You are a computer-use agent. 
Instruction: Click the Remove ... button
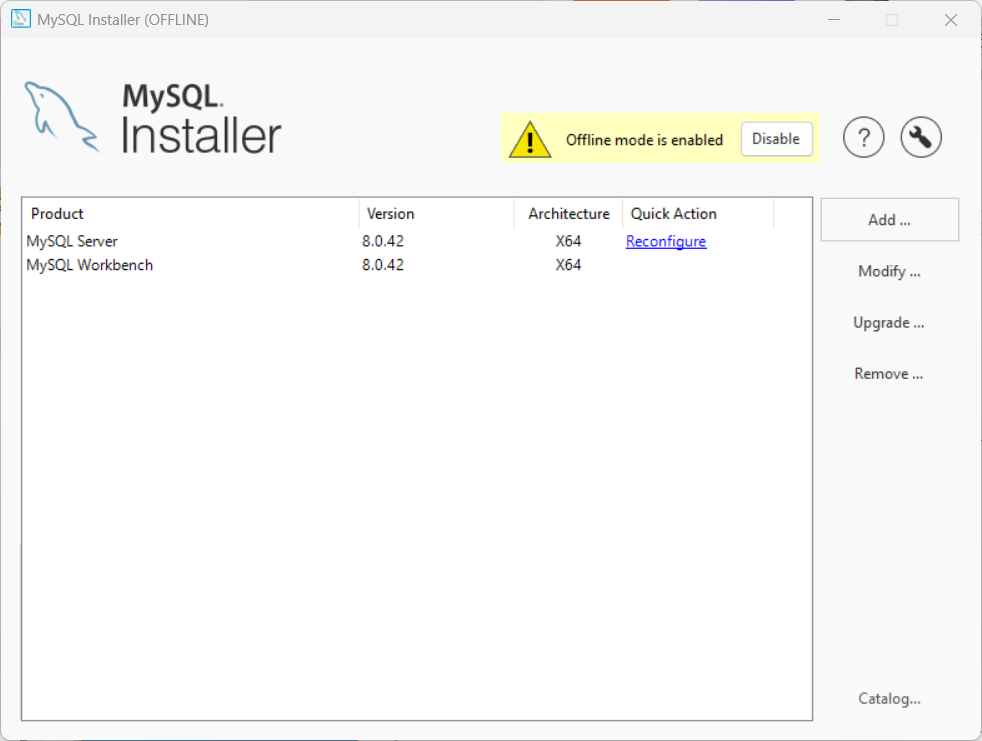889,374
